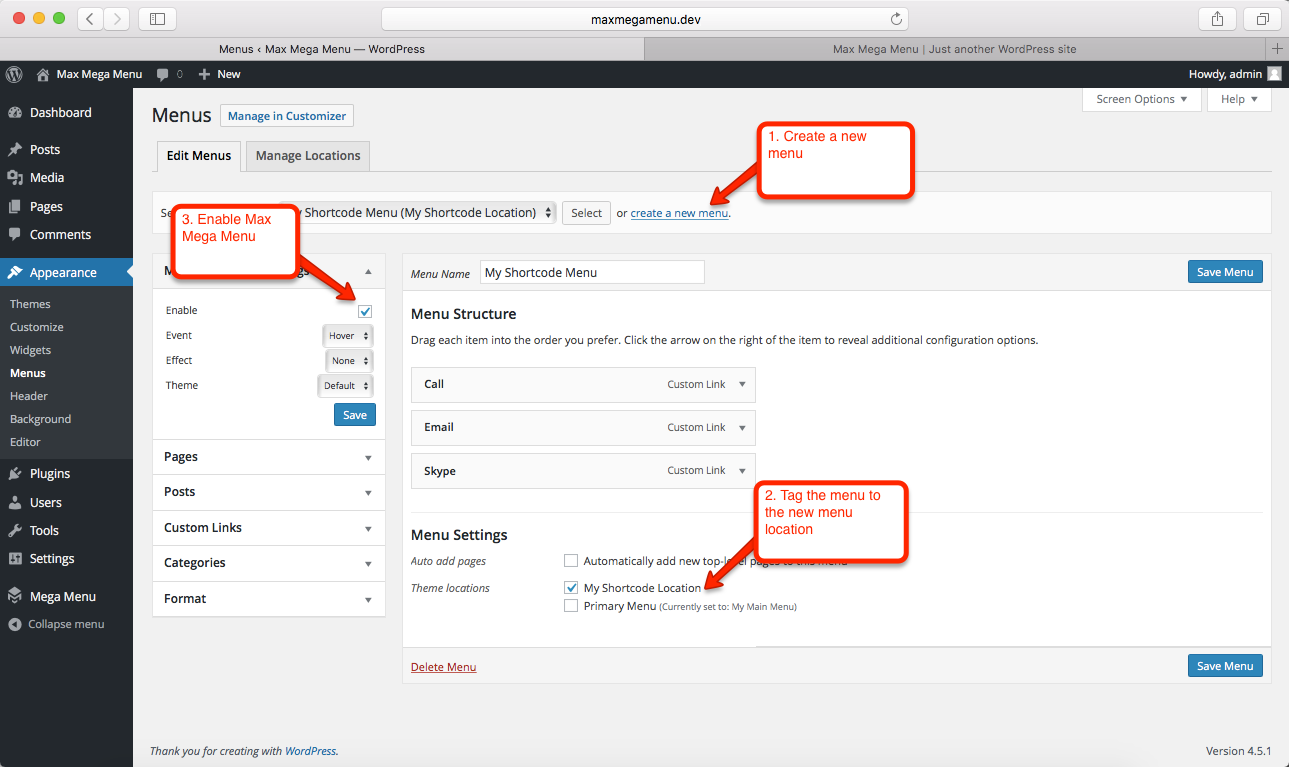1289x767 pixels.
Task: Open the Theme Default dropdown
Action: pos(346,386)
